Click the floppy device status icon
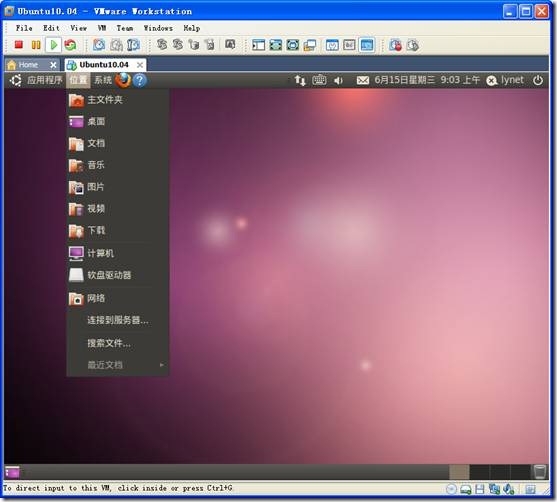The width and height of the screenshot is (557, 502). click(x=480, y=489)
